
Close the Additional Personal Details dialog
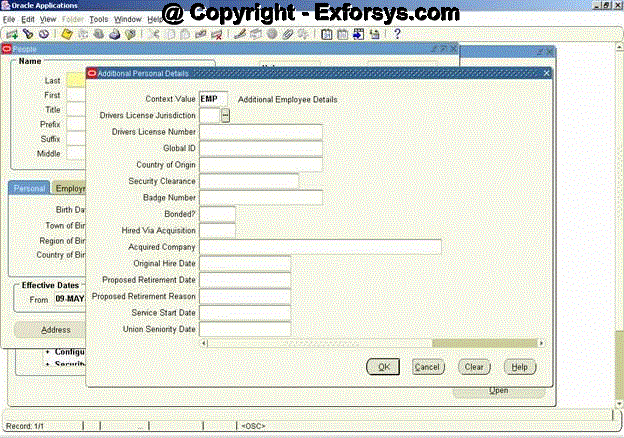click(x=546, y=73)
